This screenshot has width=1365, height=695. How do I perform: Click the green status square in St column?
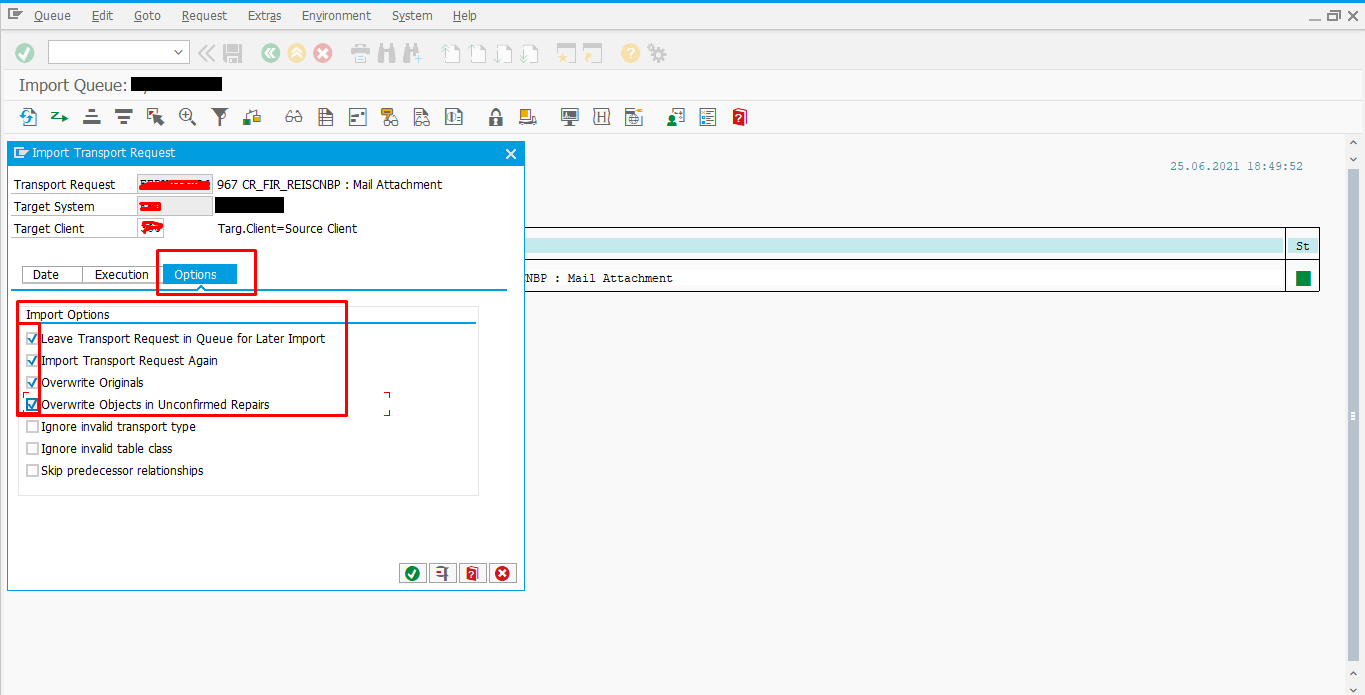pos(1303,278)
